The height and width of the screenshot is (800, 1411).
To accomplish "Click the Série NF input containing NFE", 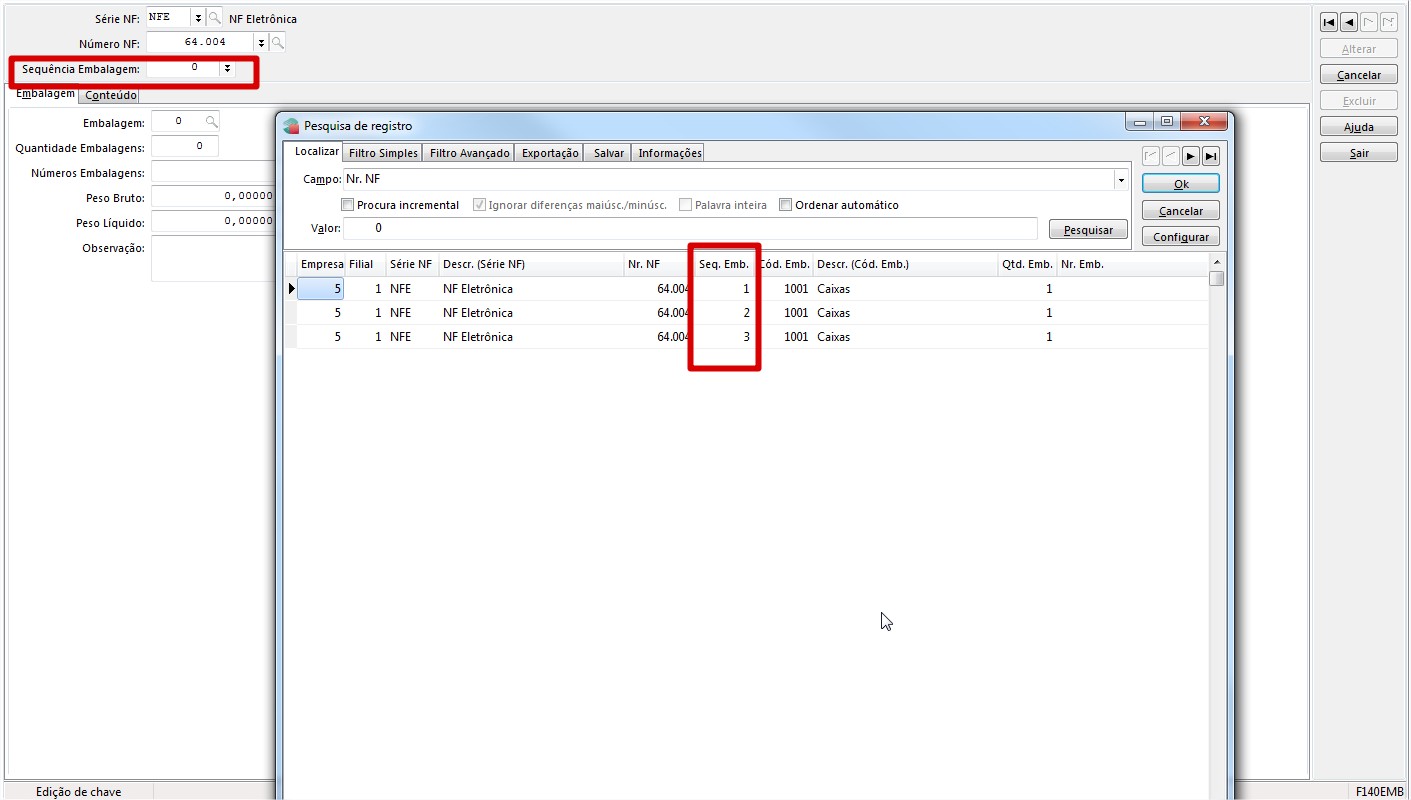I will (x=168, y=18).
